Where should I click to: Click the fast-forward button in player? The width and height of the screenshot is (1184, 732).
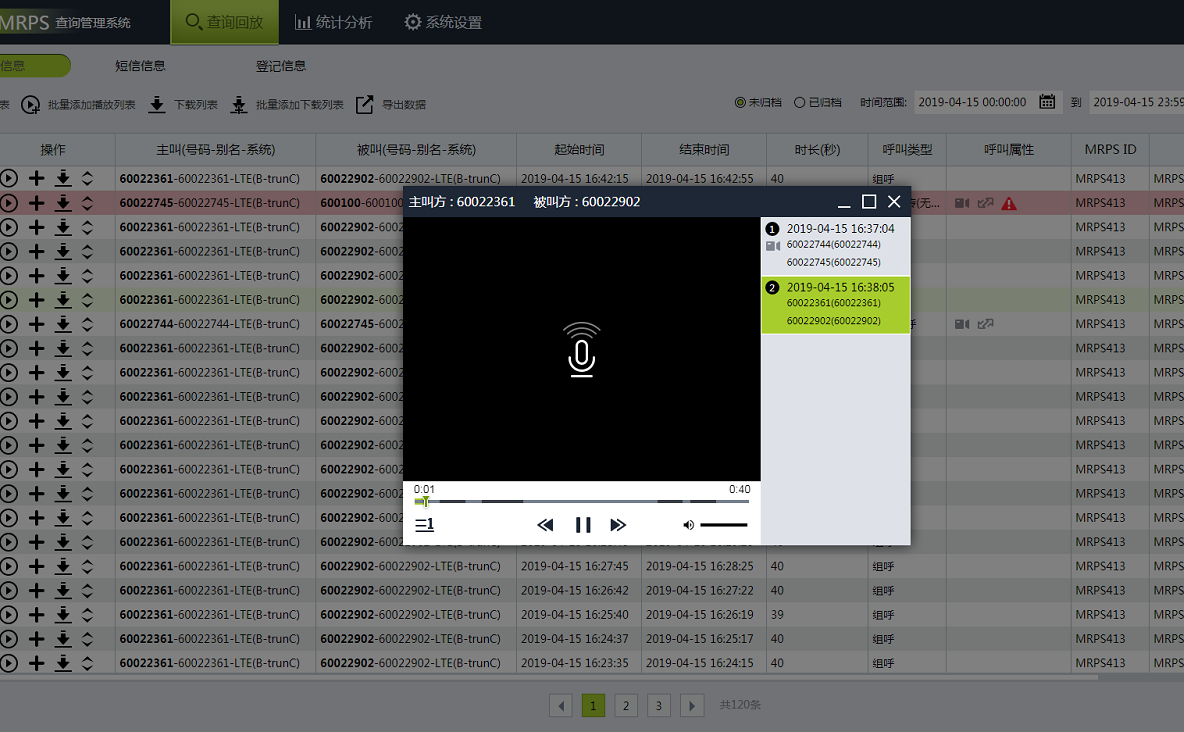[618, 525]
